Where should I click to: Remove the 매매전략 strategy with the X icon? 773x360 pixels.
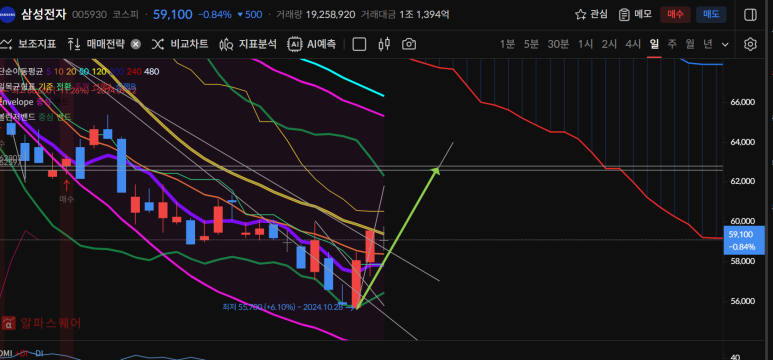[136, 44]
